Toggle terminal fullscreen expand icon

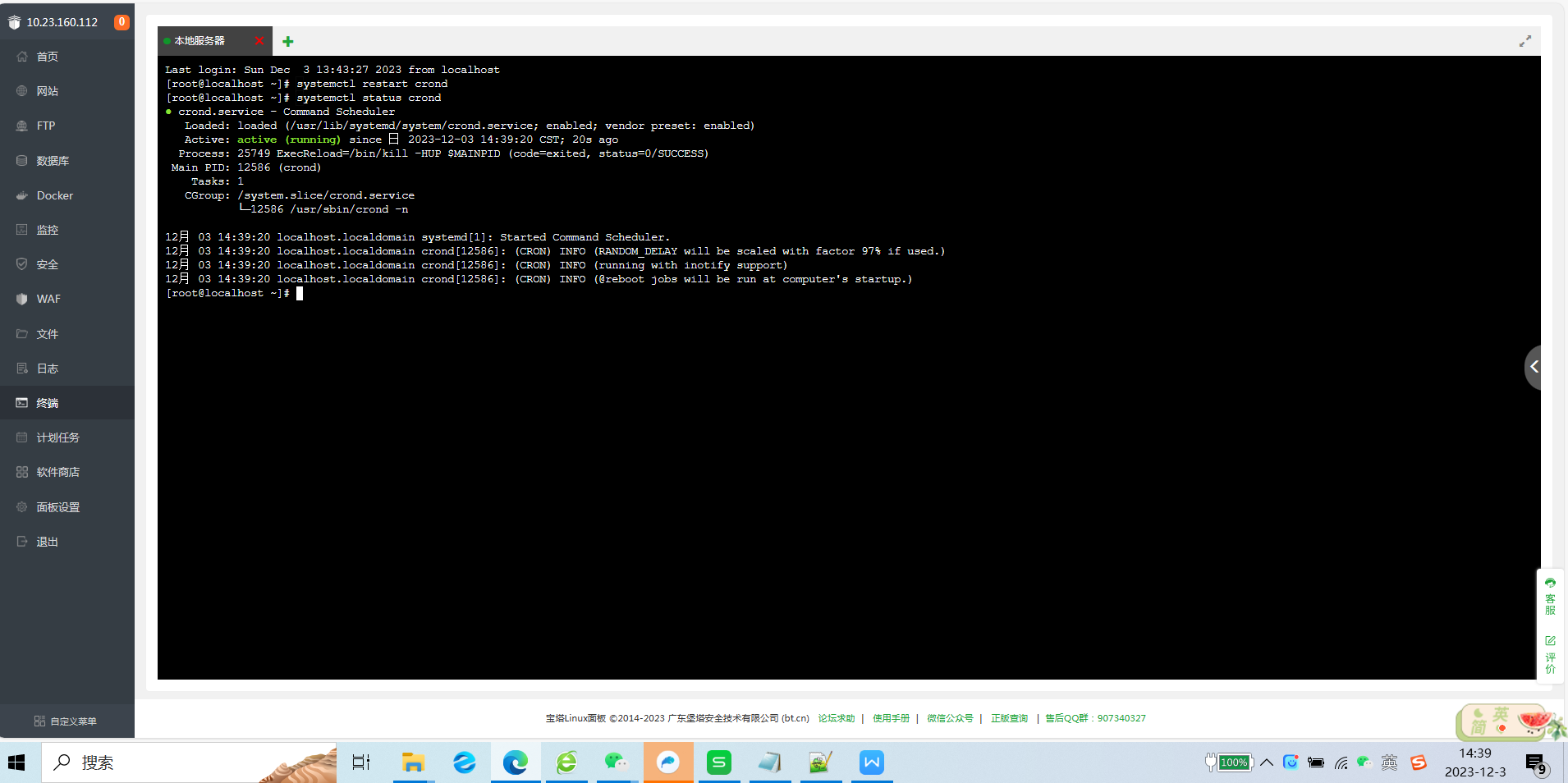[1525, 41]
